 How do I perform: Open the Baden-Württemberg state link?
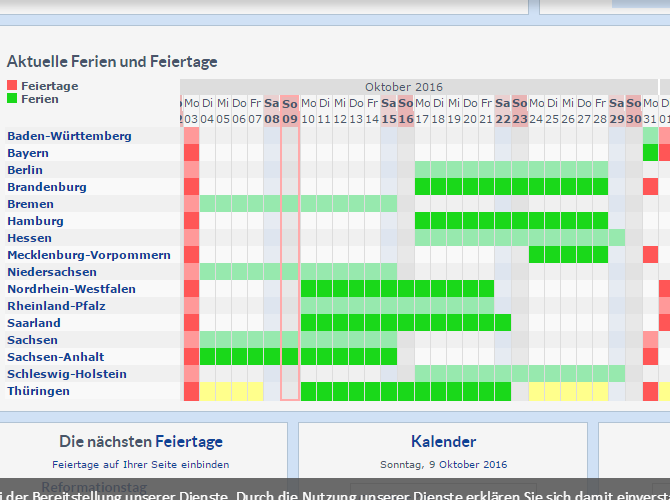click(69, 136)
